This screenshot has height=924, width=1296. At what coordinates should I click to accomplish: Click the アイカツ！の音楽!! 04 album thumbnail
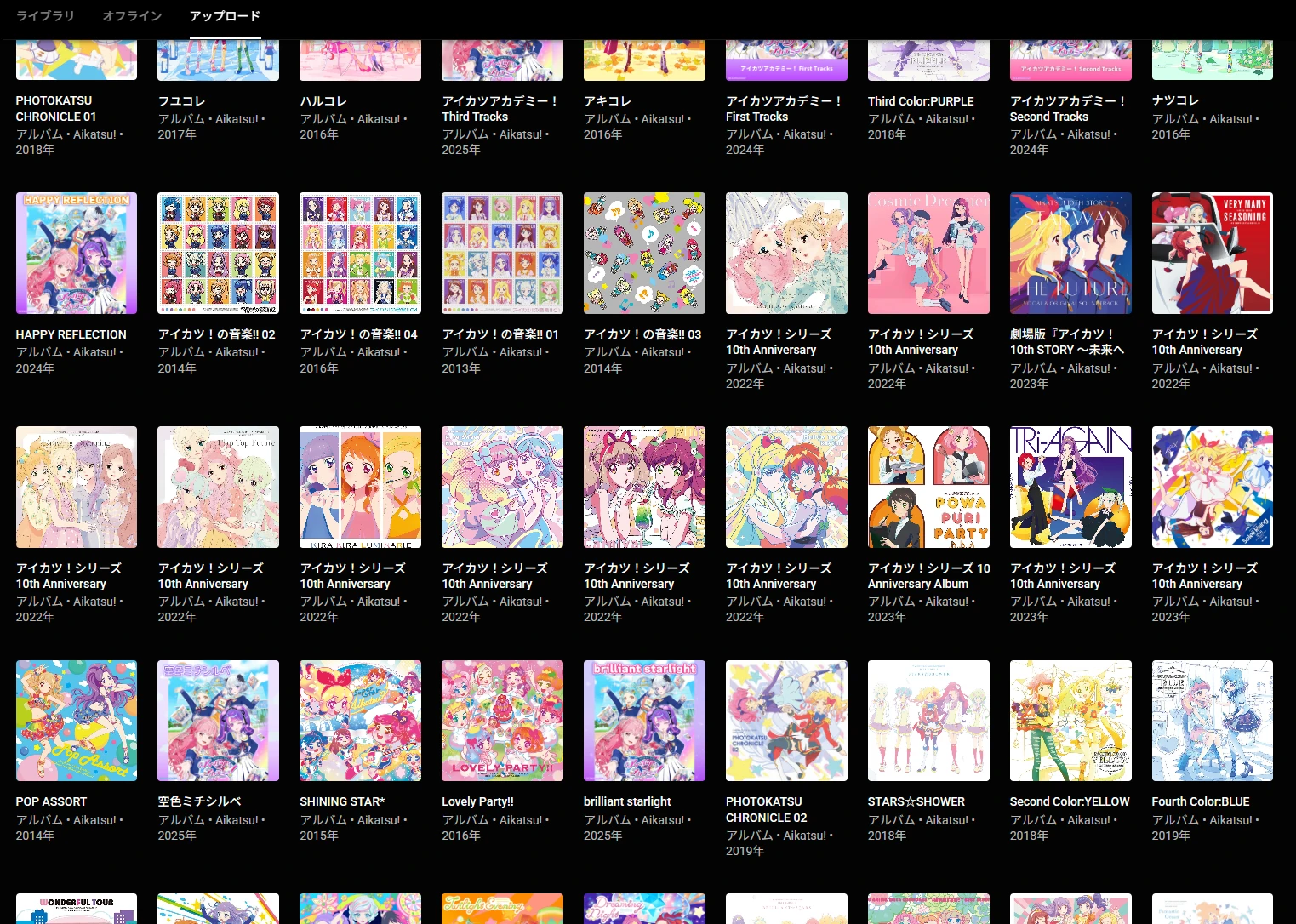click(360, 254)
